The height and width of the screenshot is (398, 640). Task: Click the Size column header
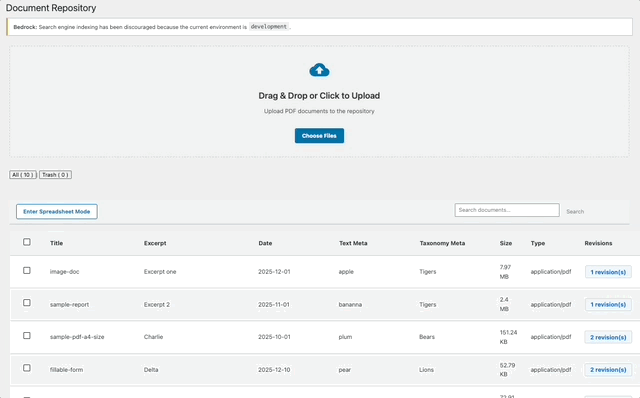coord(506,243)
